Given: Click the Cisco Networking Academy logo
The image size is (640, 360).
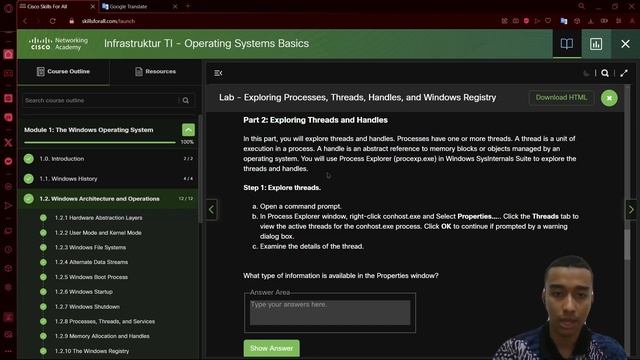Looking at the screenshot, I should [x=58, y=44].
